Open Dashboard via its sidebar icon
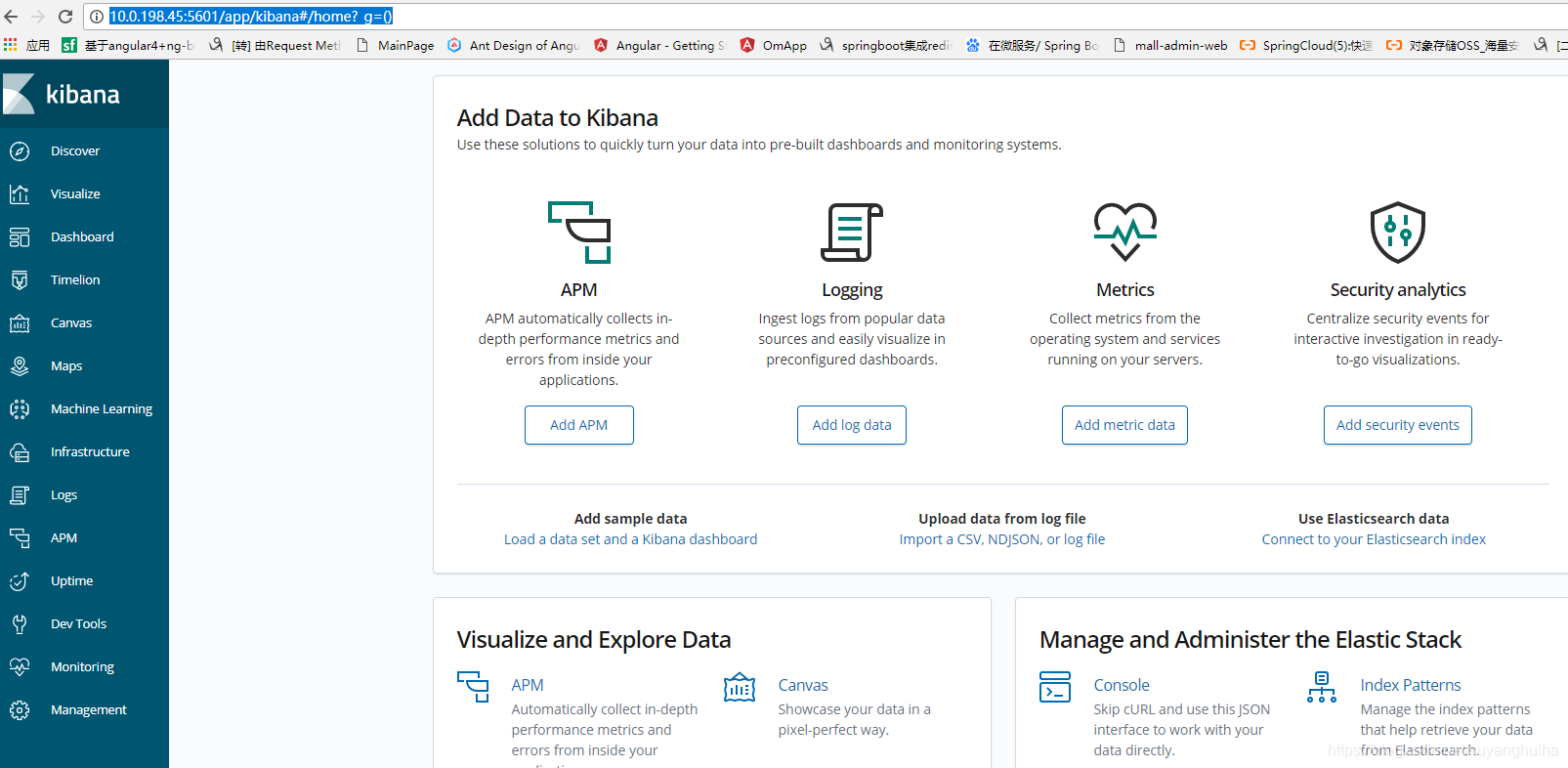The width and height of the screenshot is (1568, 768). [x=20, y=237]
